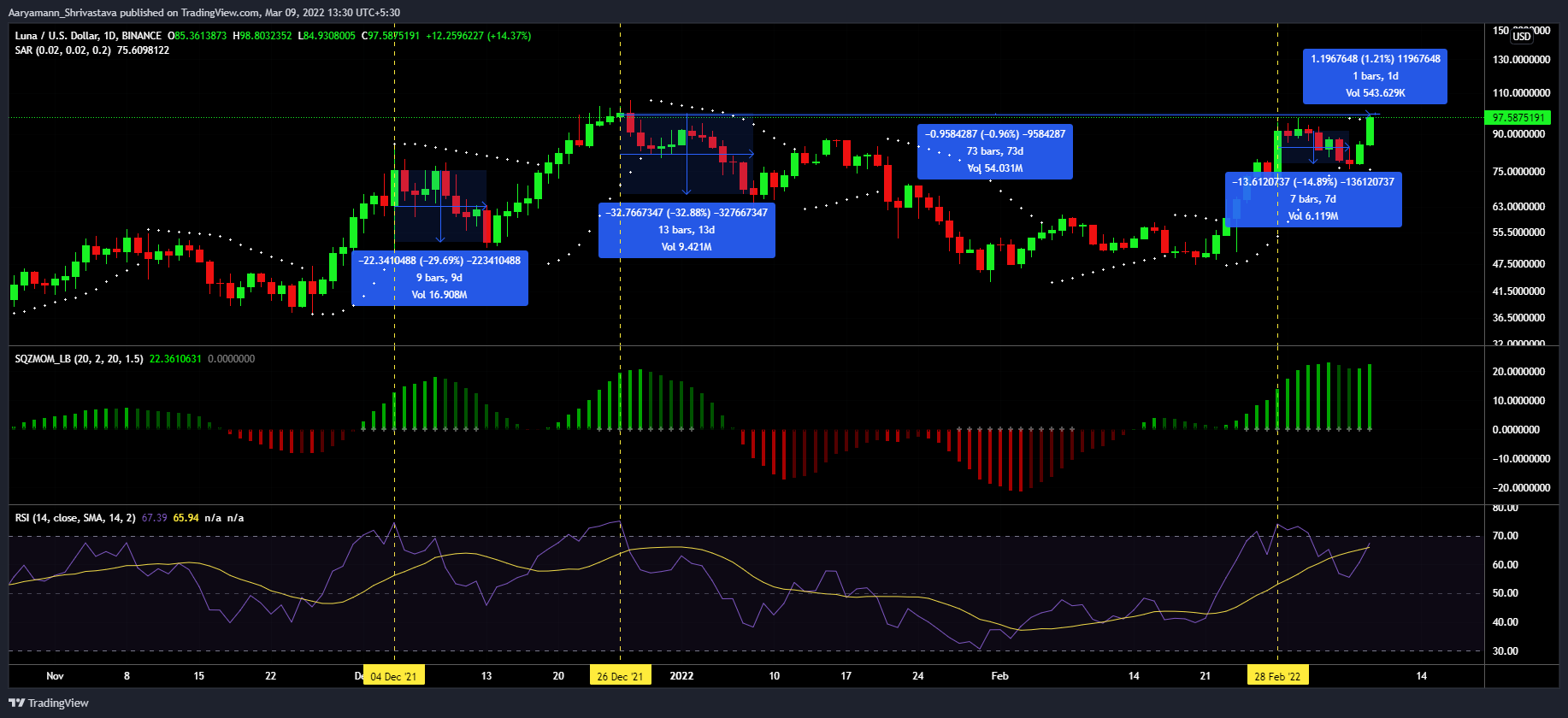The height and width of the screenshot is (718, 1568).
Task: Click the Feb label on the time axis
Action: [999, 676]
